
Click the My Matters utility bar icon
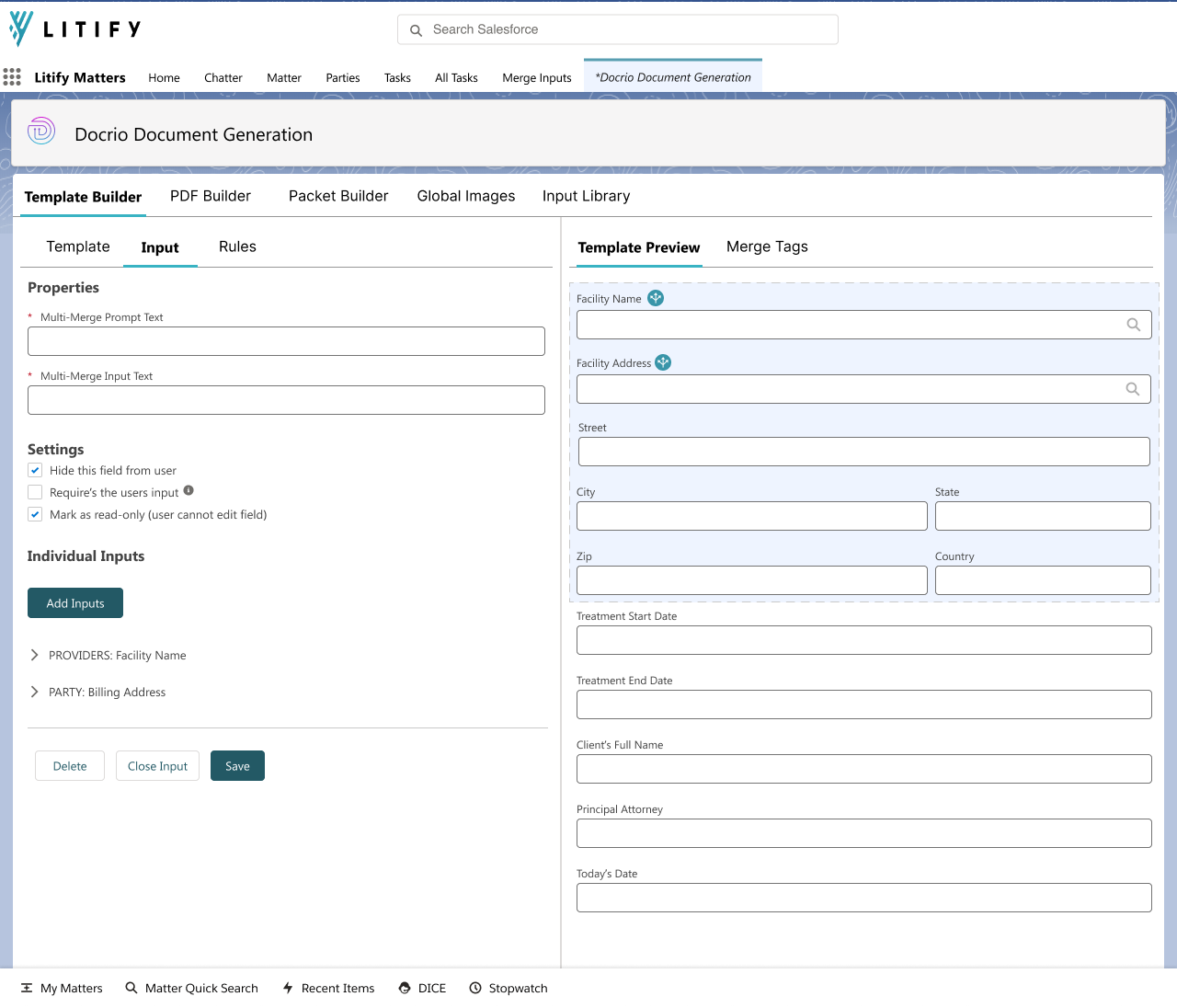click(x=27, y=988)
